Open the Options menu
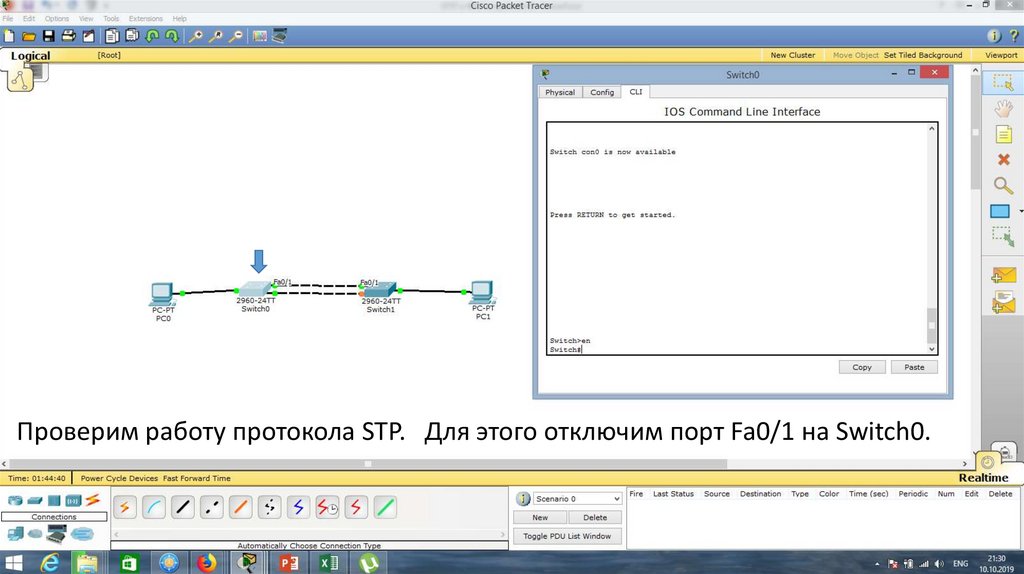 click(x=57, y=18)
